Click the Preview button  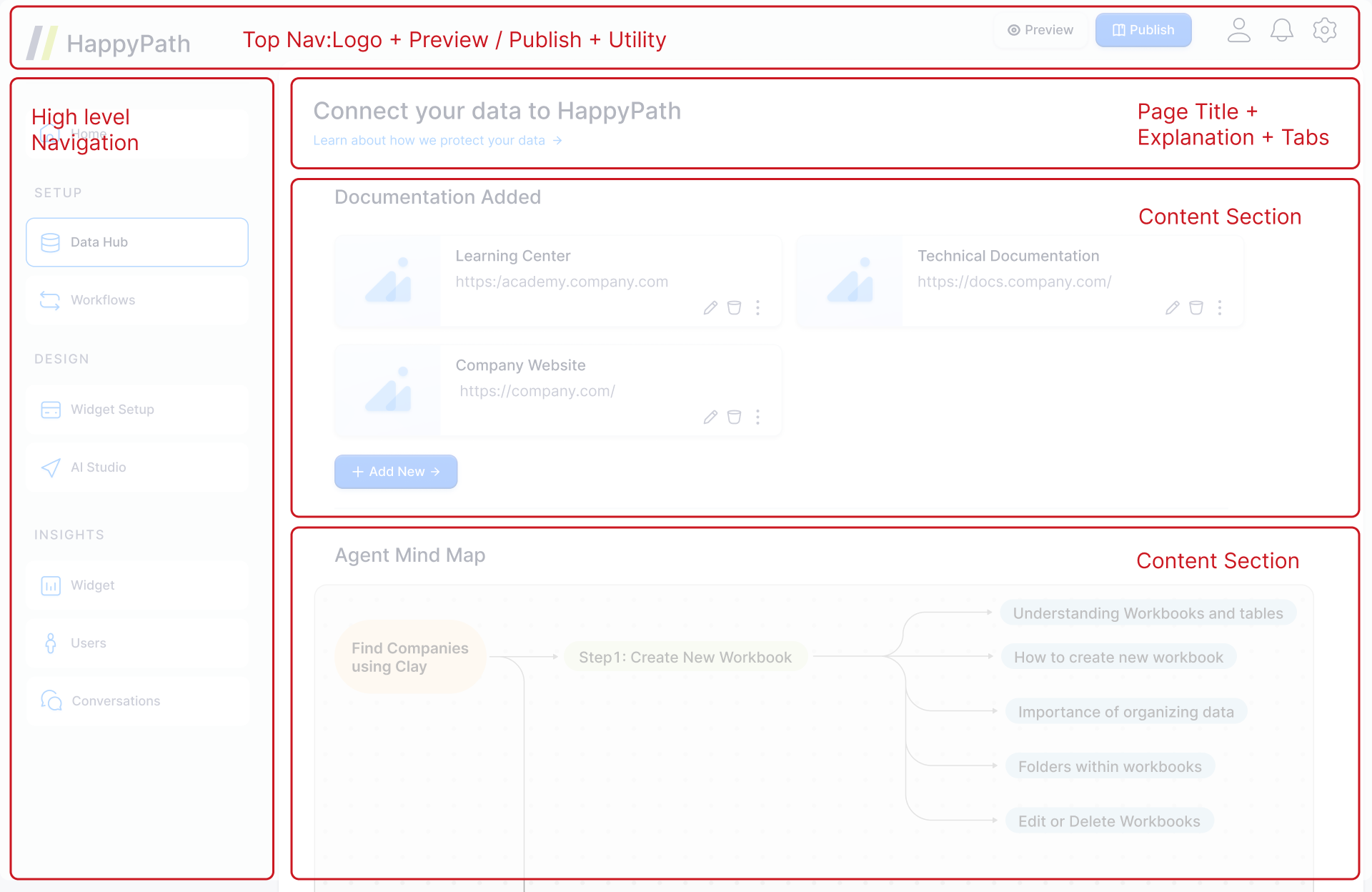[x=1040, y=30]
